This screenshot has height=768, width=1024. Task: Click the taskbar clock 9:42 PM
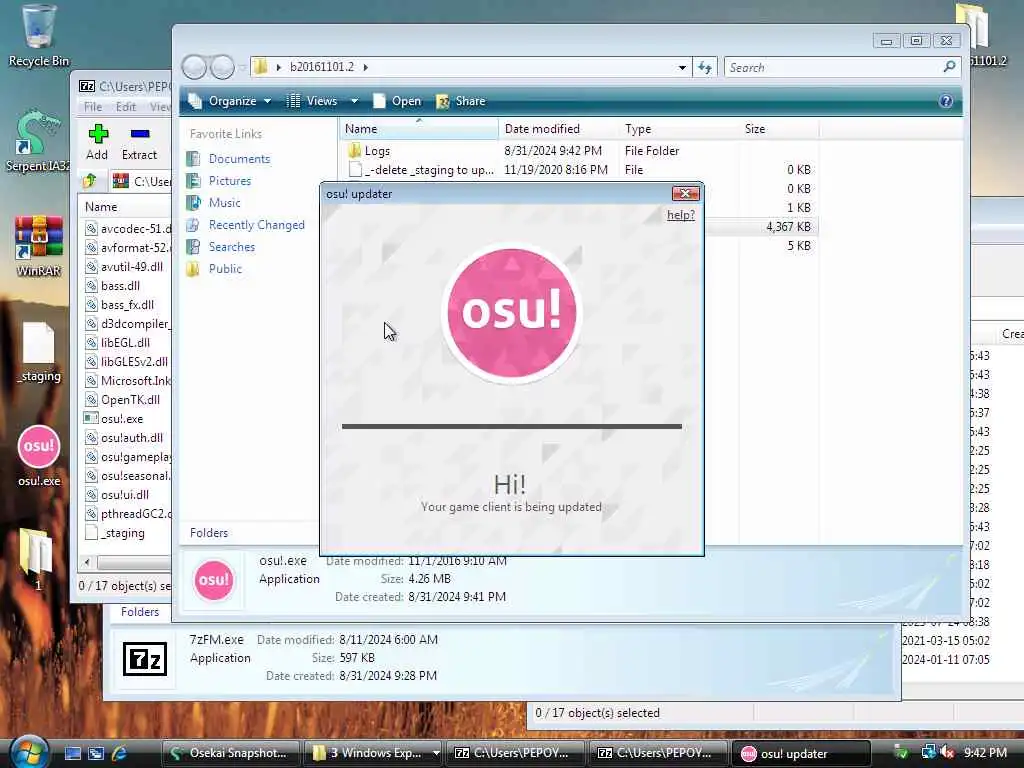[985, 753]
